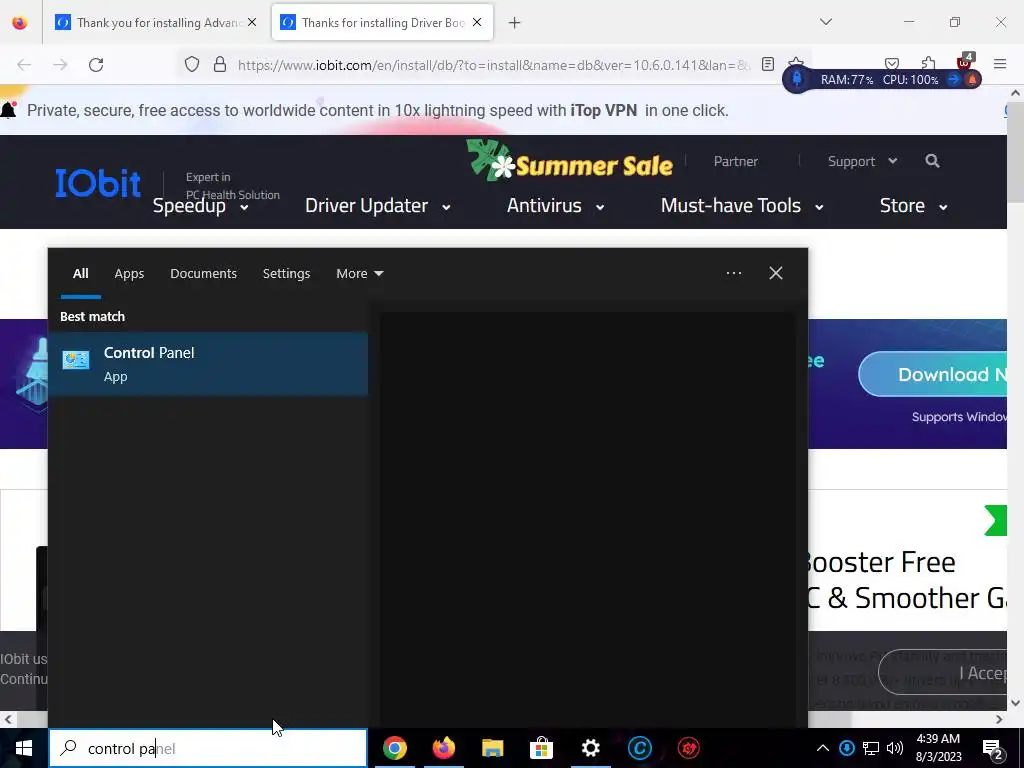Click the Summer Sale banner link
The height and width of the screenshot is (768, 1024).
[569, 161]
